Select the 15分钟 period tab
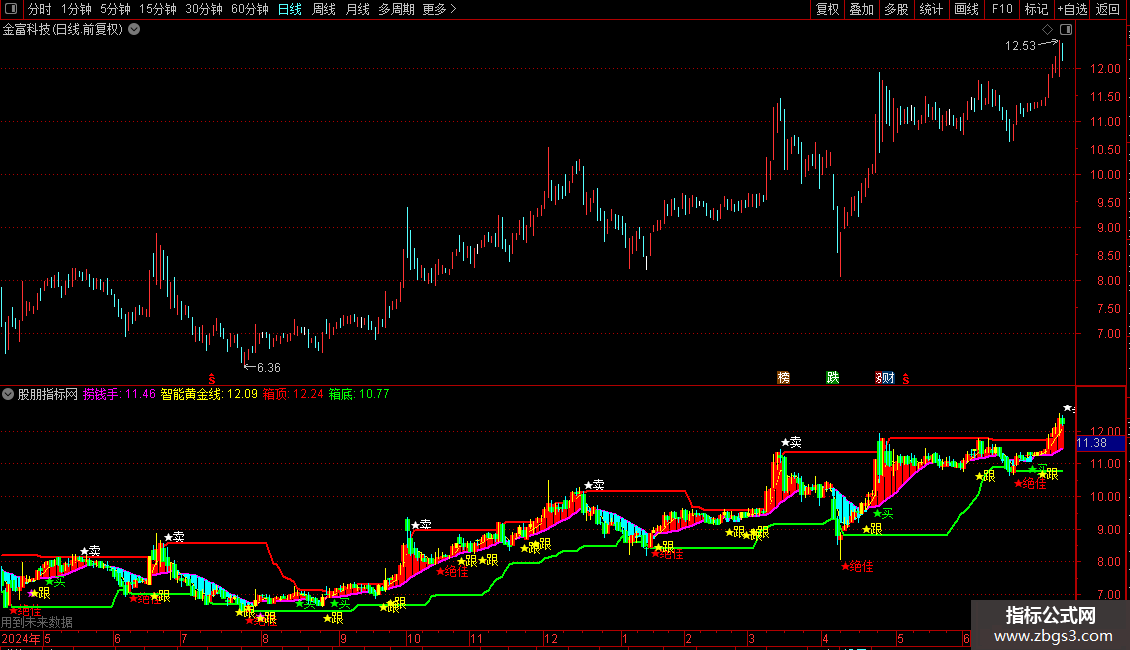 point(158,9)
